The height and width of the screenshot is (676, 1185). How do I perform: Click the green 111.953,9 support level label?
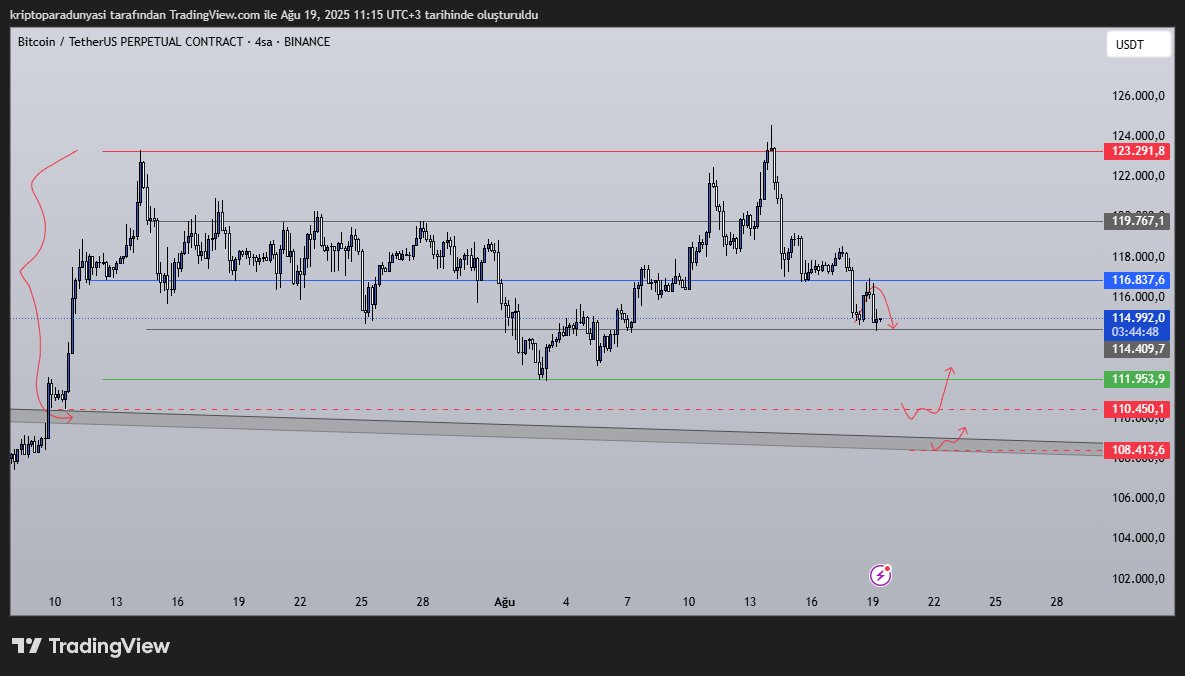coord(1138,379)
